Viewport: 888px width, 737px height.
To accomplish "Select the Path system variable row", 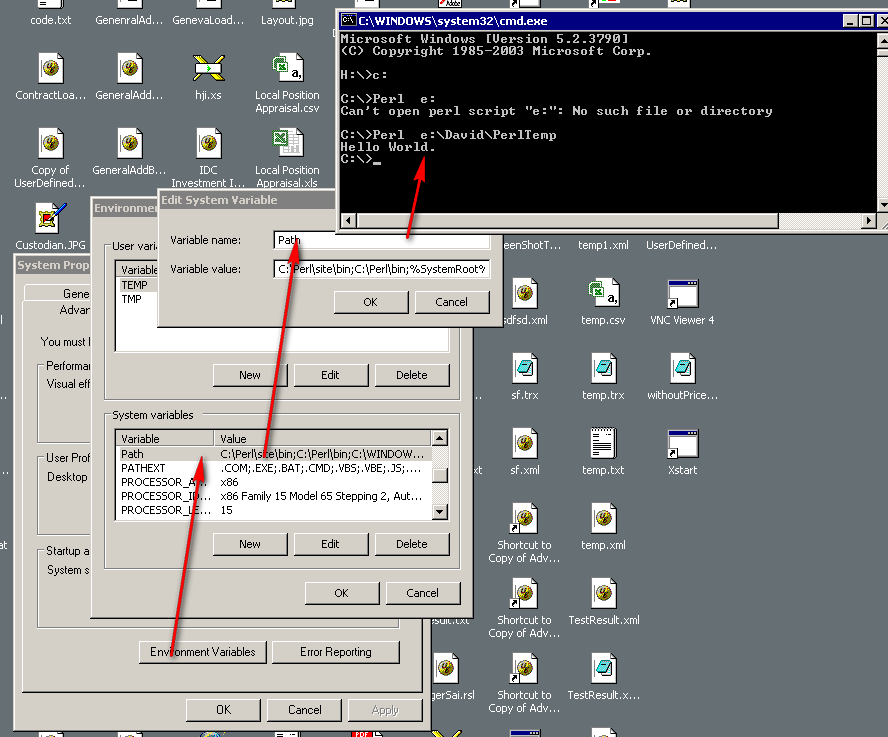I will (x=274, y=454).
